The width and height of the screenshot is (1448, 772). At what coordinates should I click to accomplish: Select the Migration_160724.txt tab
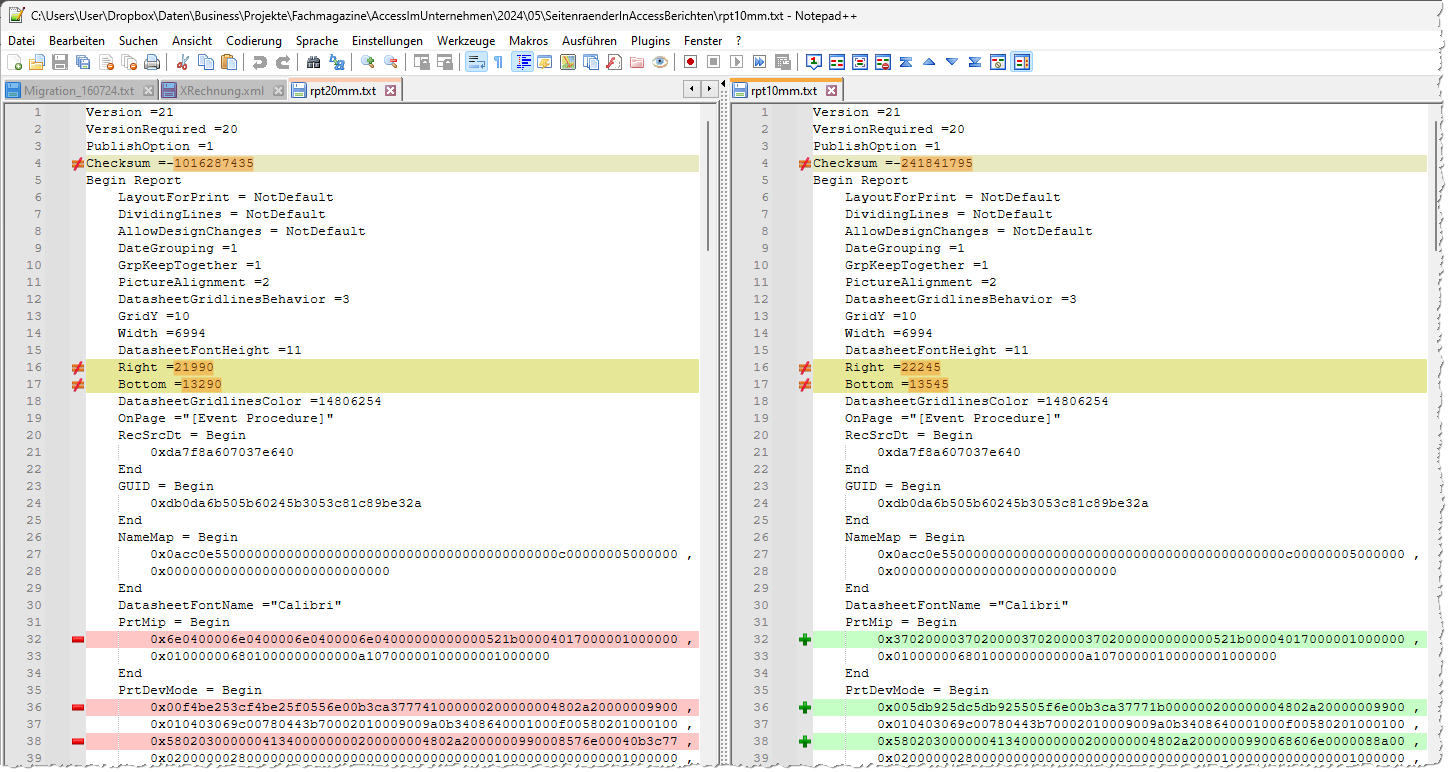tap(78, 91)
